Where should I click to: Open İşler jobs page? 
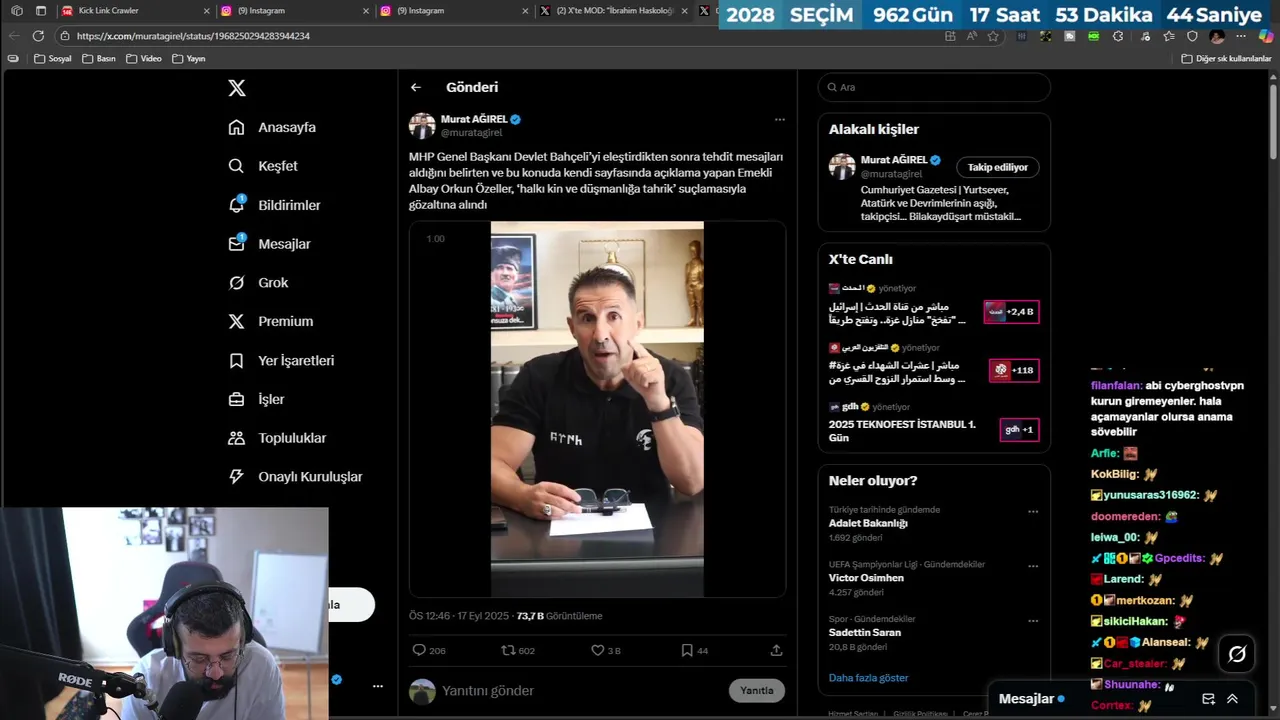(x=256, y=399)
